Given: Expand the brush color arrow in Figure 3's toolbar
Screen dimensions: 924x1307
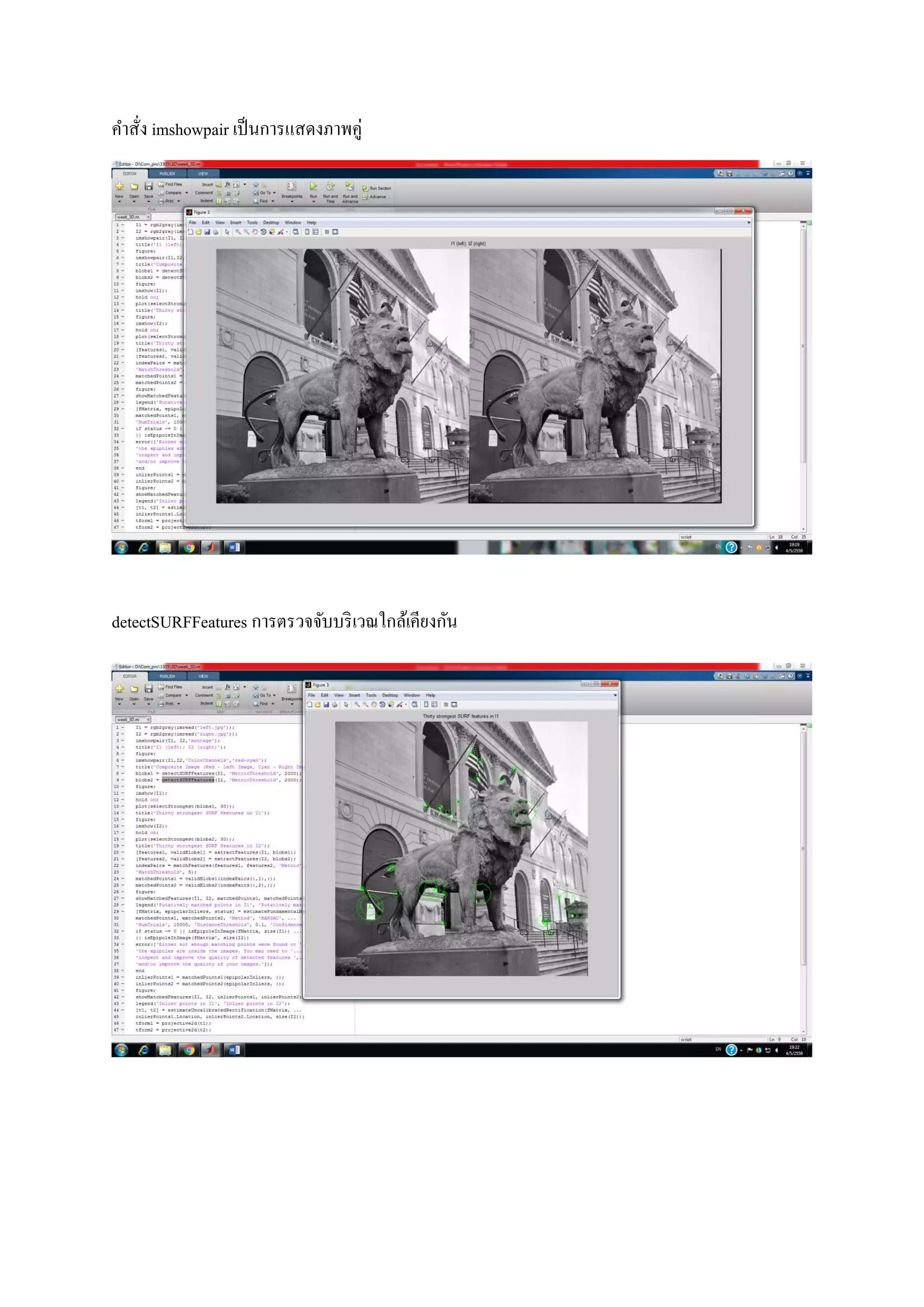Looking at the screenshot, I should [x=406, y=705].
